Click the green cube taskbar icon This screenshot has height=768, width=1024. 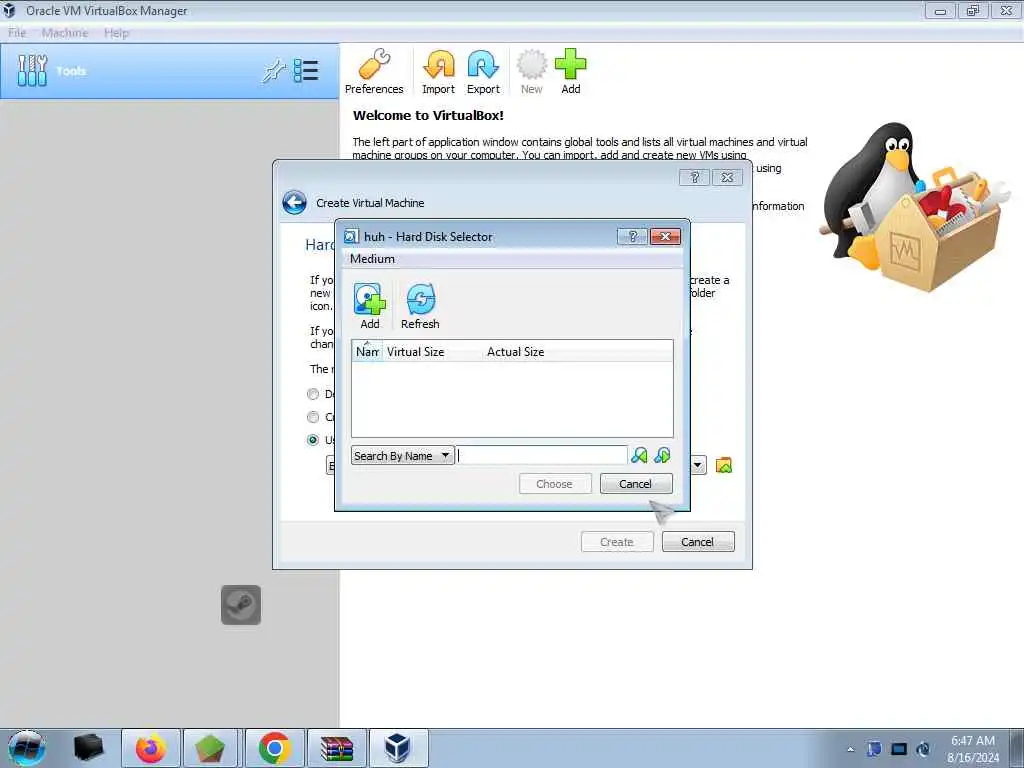[x=210, y=748]
